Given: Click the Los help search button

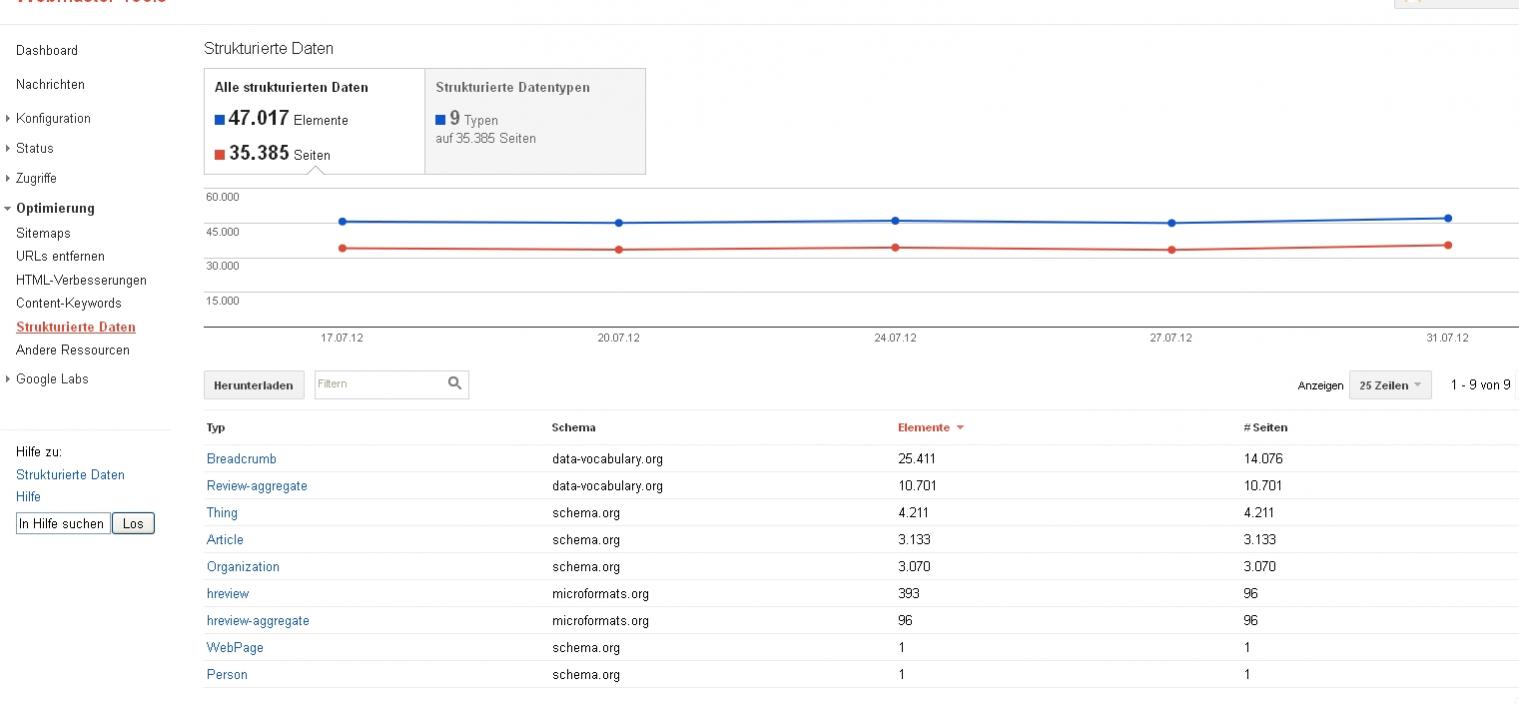Looking at the screenshot, I should coord(133,523).
